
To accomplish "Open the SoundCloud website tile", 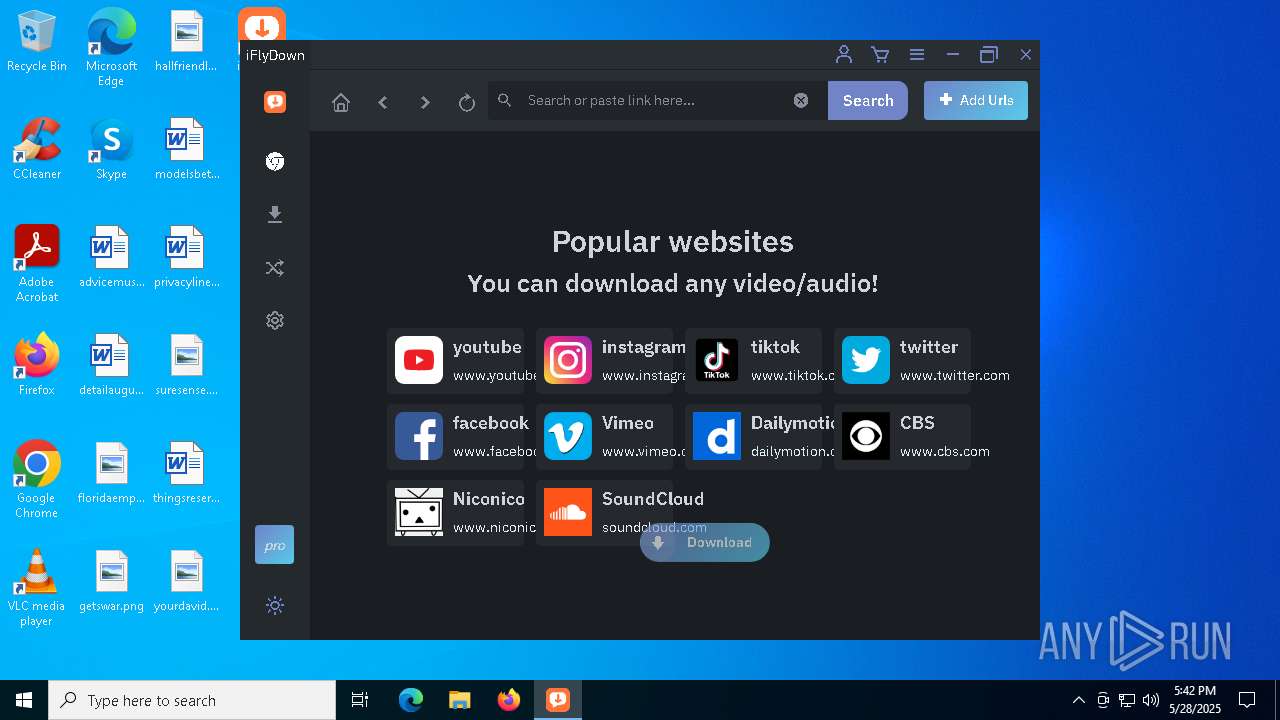I will (x=604, y=512).
